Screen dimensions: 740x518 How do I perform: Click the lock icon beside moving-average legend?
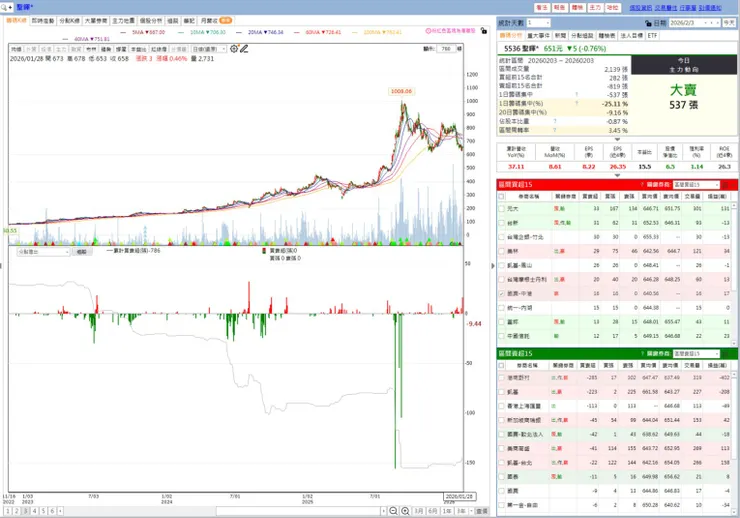pos(484,31)
